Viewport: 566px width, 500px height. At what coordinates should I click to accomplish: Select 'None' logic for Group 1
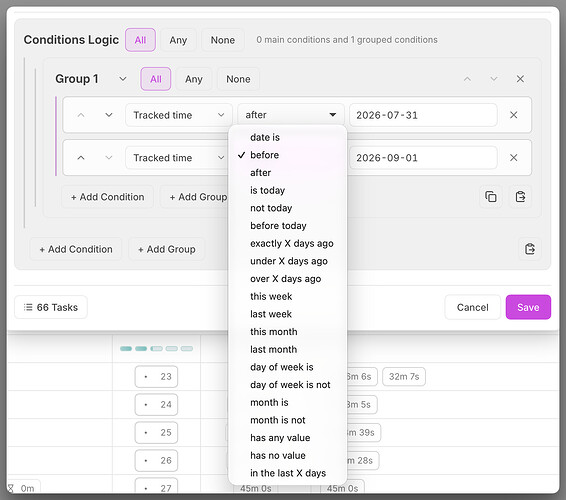238,79
